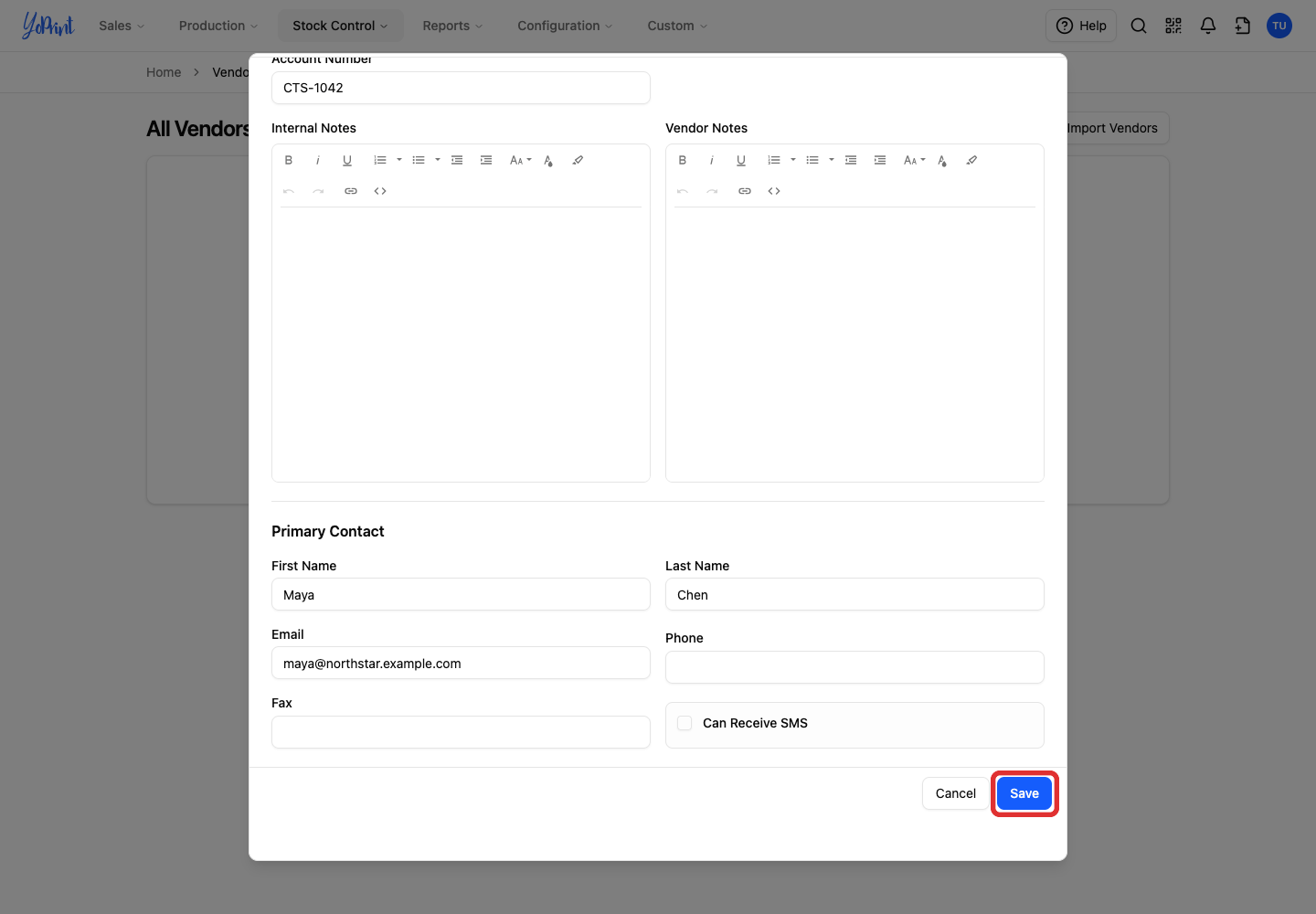Expand numbered list style arrow in Vendor Notes
Image resolution: width=1316 pixels, height=914 pixels.
(x=793, y=160)
